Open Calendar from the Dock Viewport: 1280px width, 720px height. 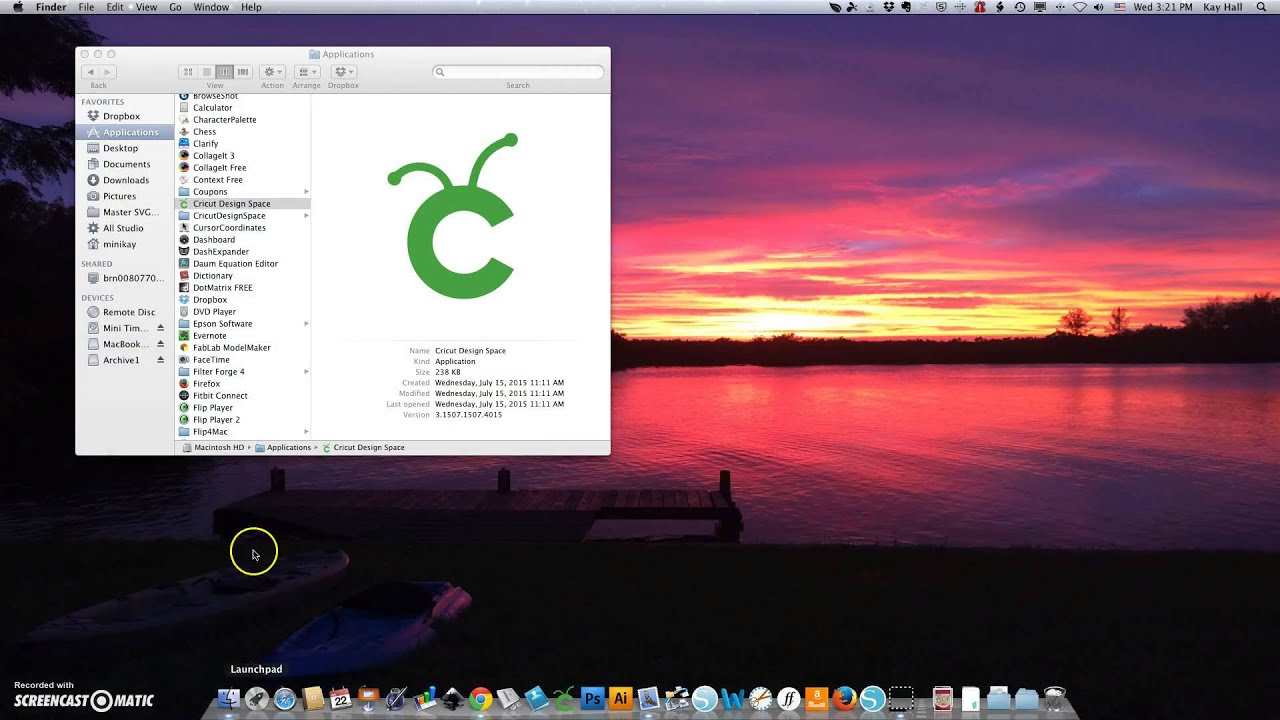340,698
